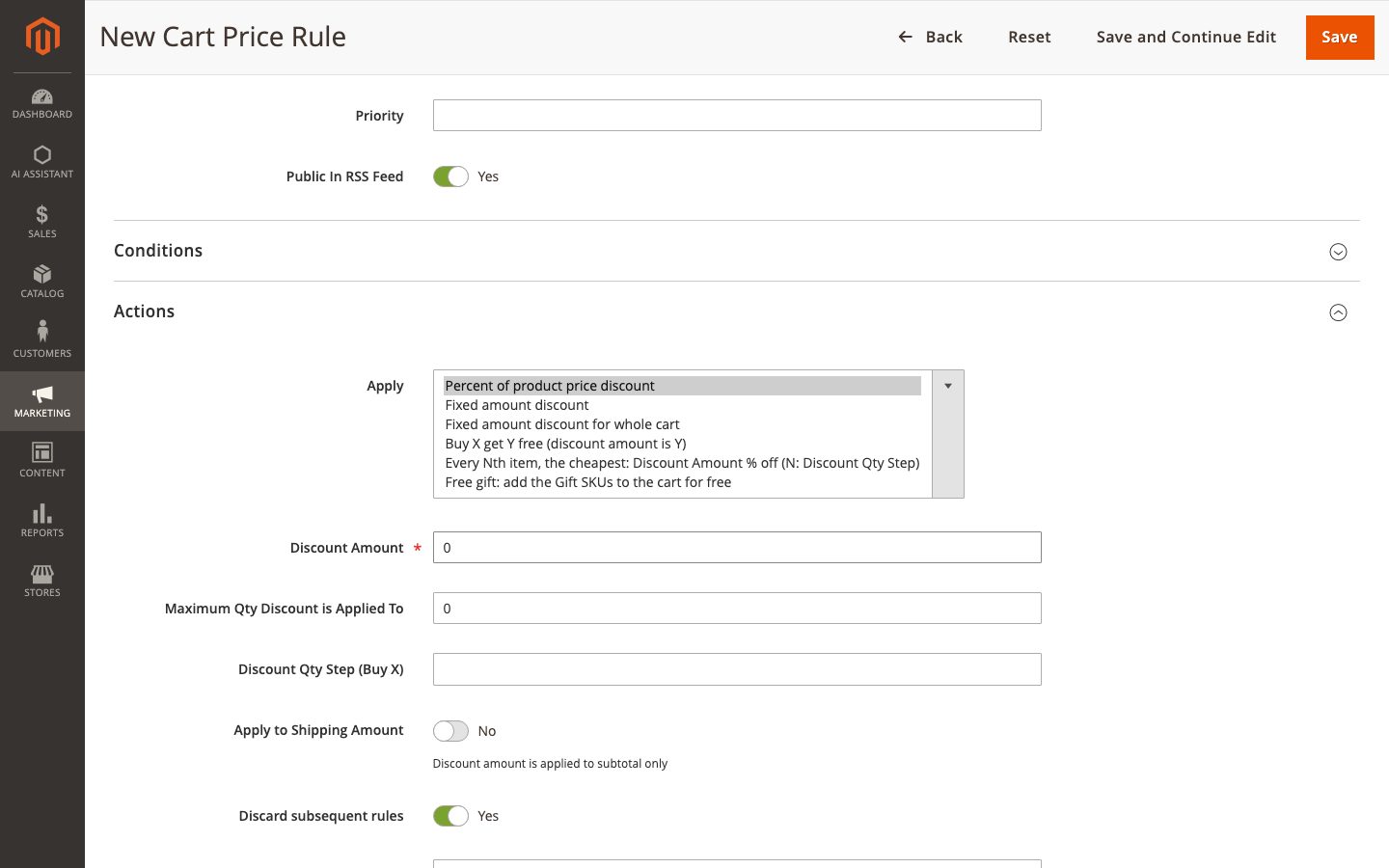The image size is (1389, 868).
Task: Collapse the Actions section chevron
Action: [1338, 312]
